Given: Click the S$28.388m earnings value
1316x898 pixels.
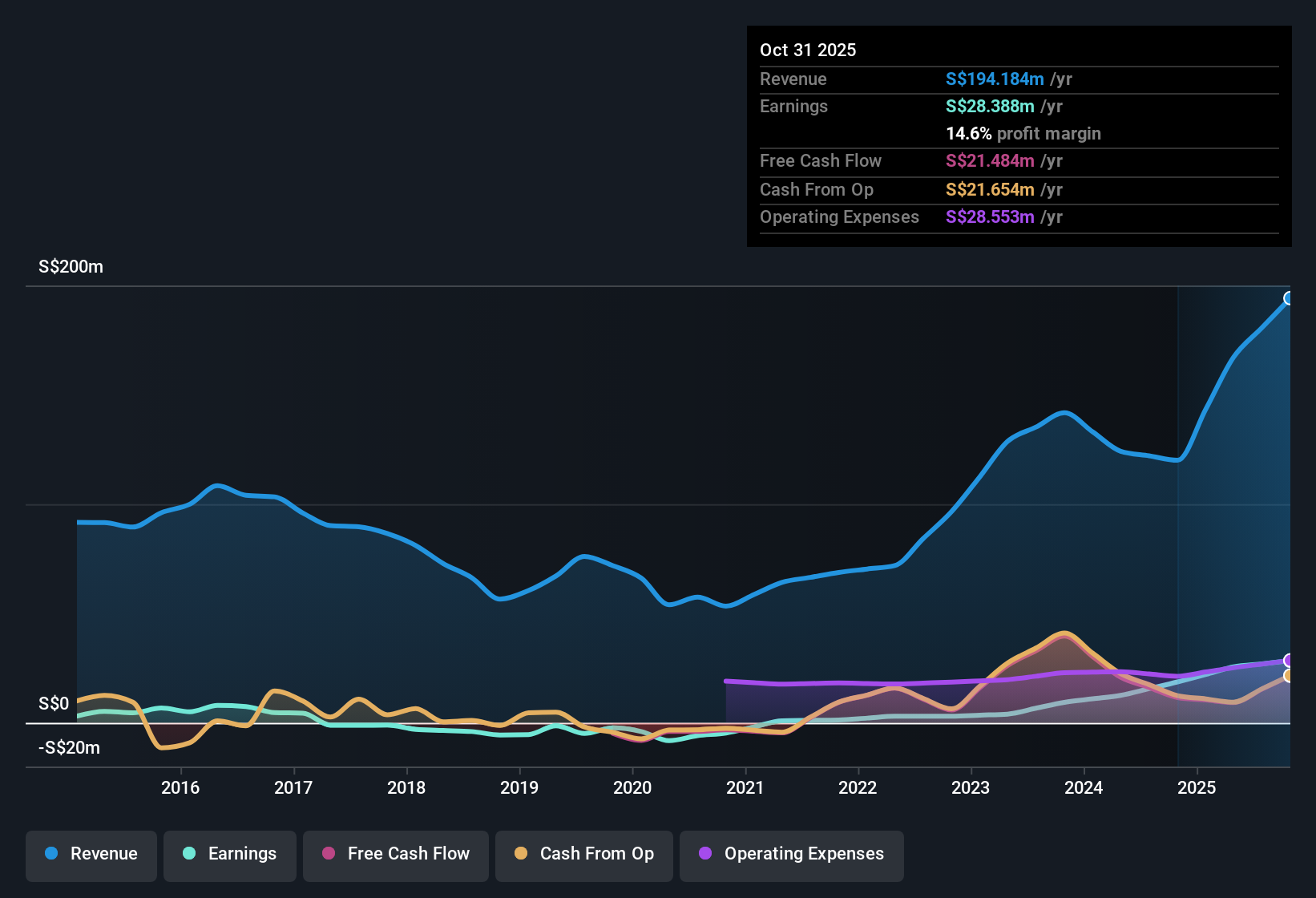Looking at the screenshot, I should (x=989, y=106).
